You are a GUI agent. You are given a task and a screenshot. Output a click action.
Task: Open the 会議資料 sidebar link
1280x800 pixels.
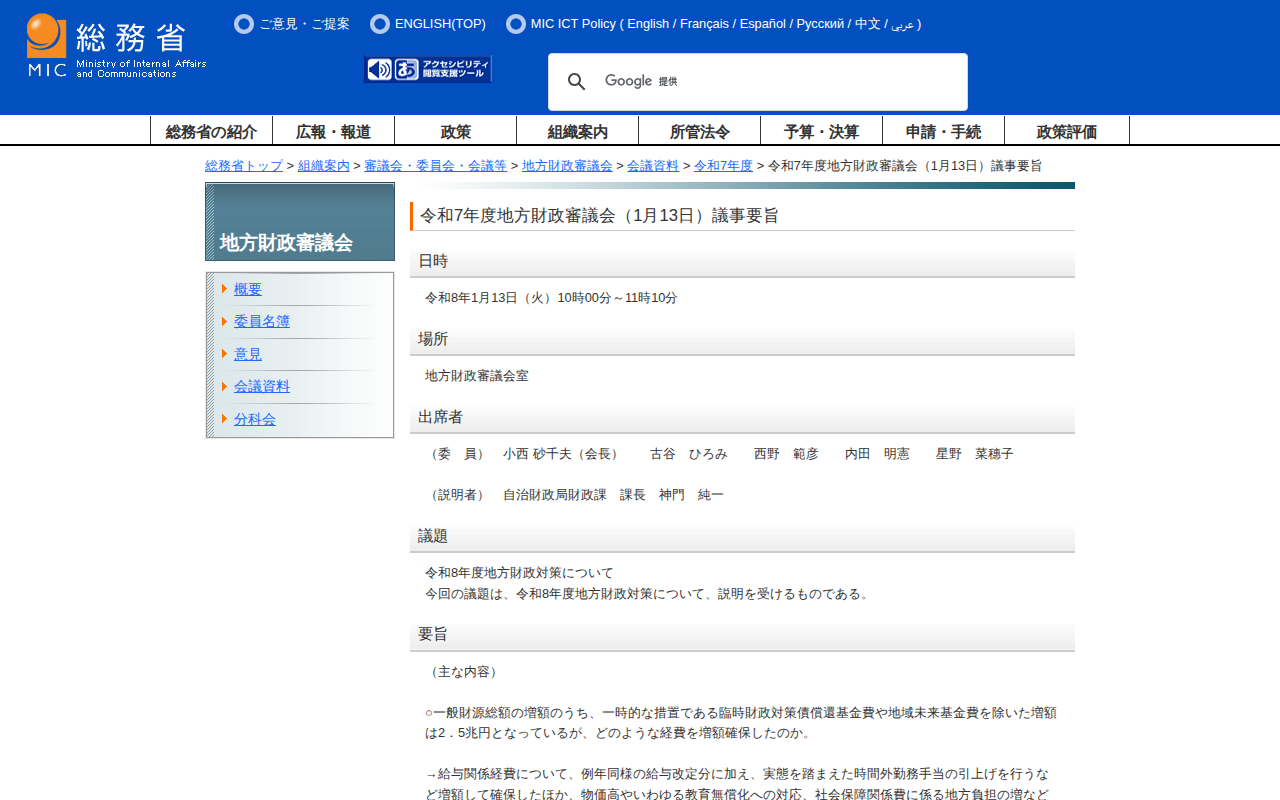click(x=262, y=387)
